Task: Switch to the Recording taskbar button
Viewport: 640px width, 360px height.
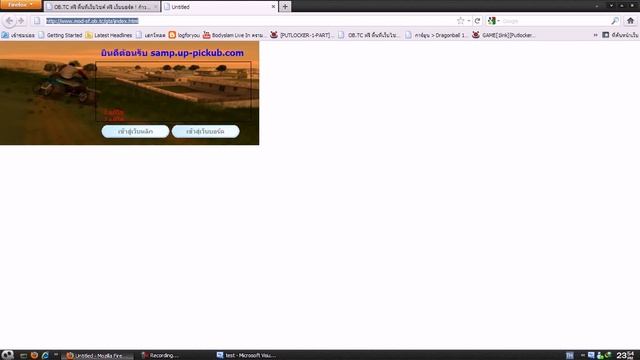Action: pyautogui.click(x=159, y=356)
